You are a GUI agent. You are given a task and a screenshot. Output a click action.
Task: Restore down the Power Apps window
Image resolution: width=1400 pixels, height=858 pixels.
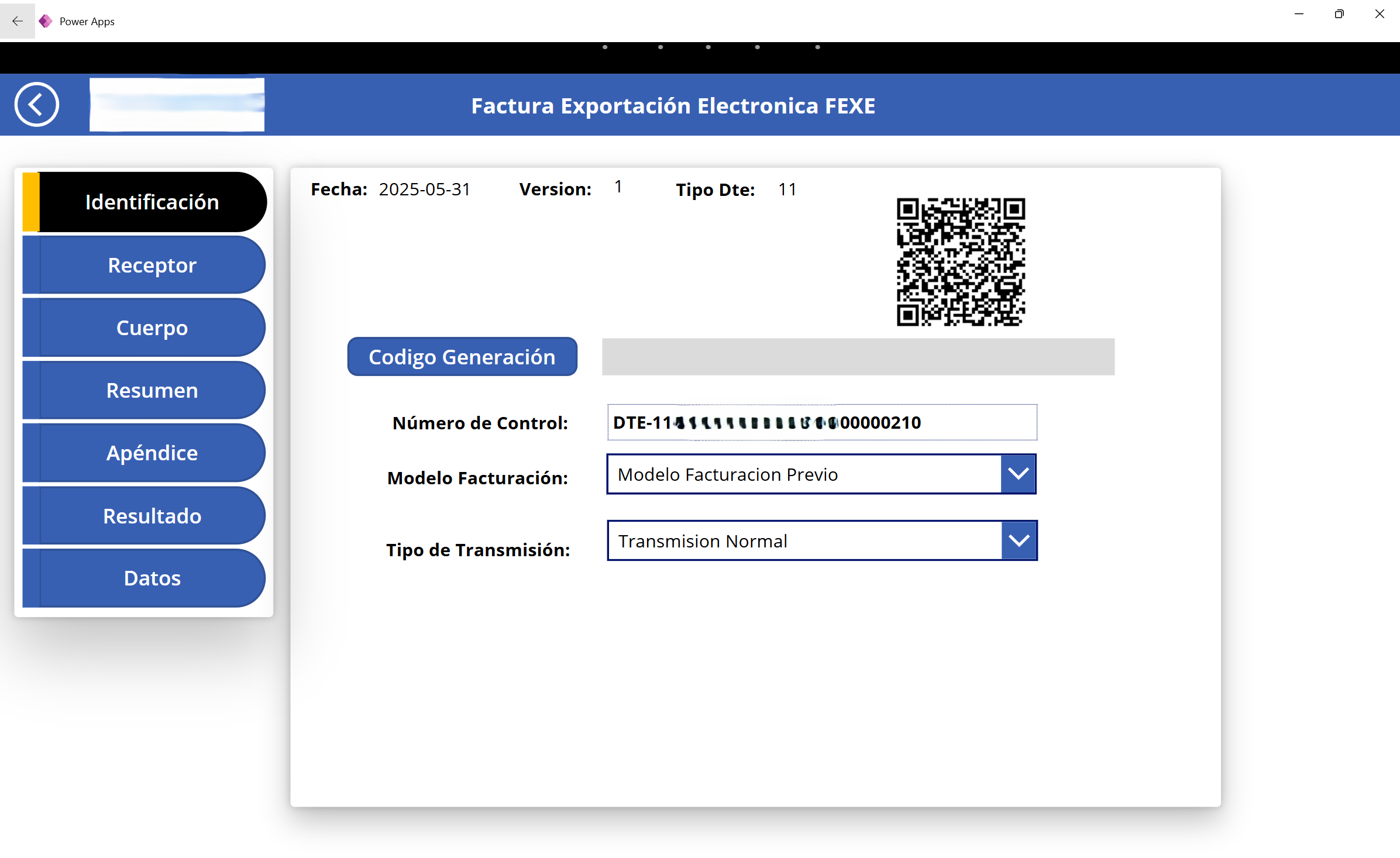point(1339,14)
